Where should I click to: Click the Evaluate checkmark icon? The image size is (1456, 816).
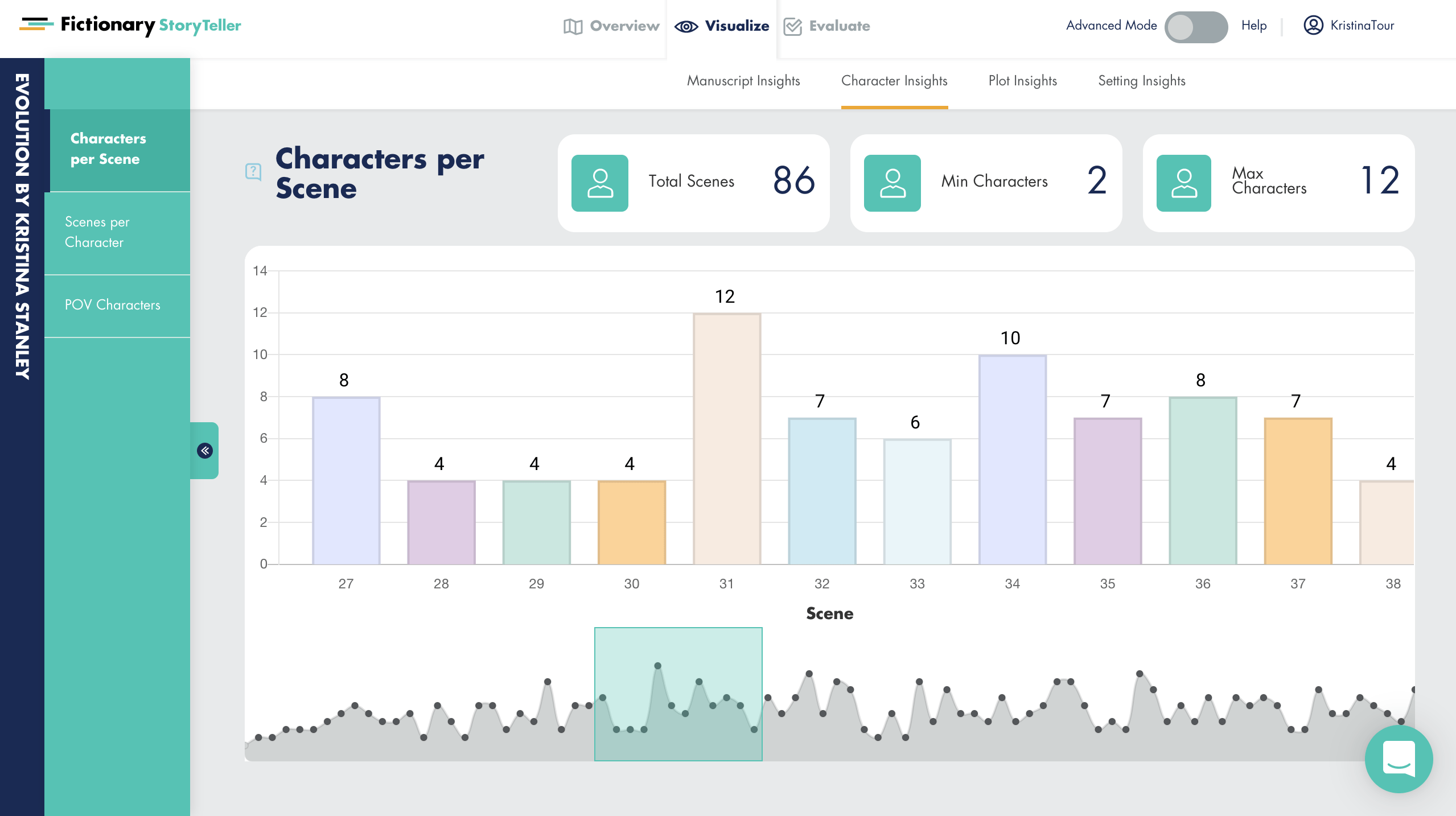click(794, 25)
